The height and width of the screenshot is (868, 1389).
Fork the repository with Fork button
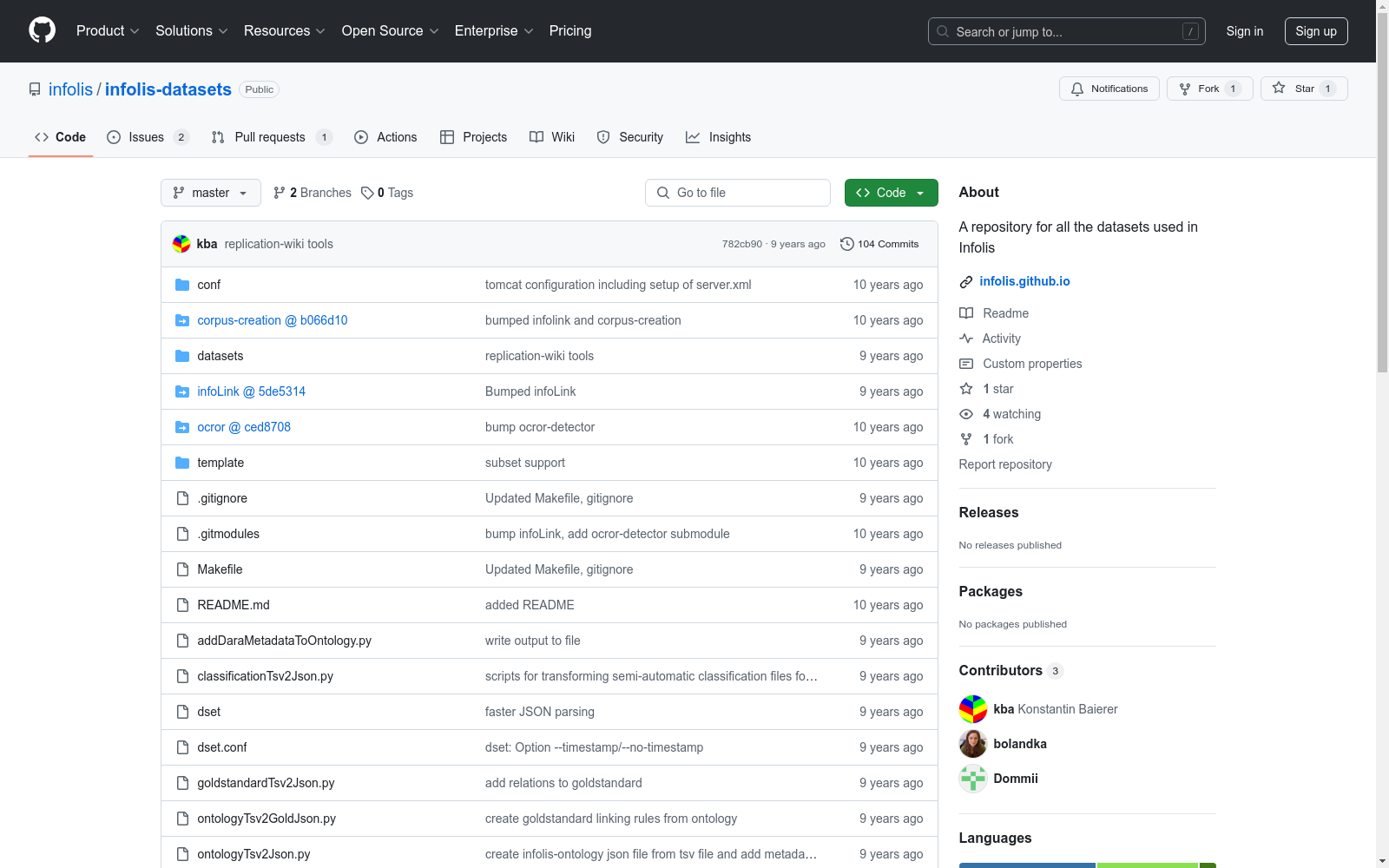(x=1210, y=89)
